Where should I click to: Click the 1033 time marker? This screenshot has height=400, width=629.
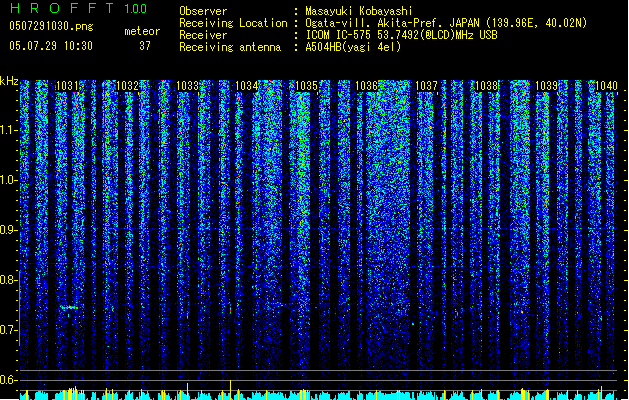point(187,86)
